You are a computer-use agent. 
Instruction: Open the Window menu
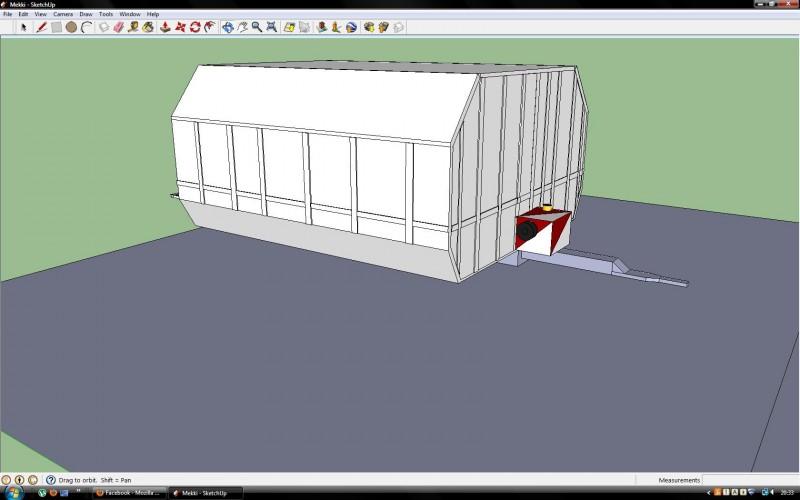pyautogui.click(x=130, y=14)
